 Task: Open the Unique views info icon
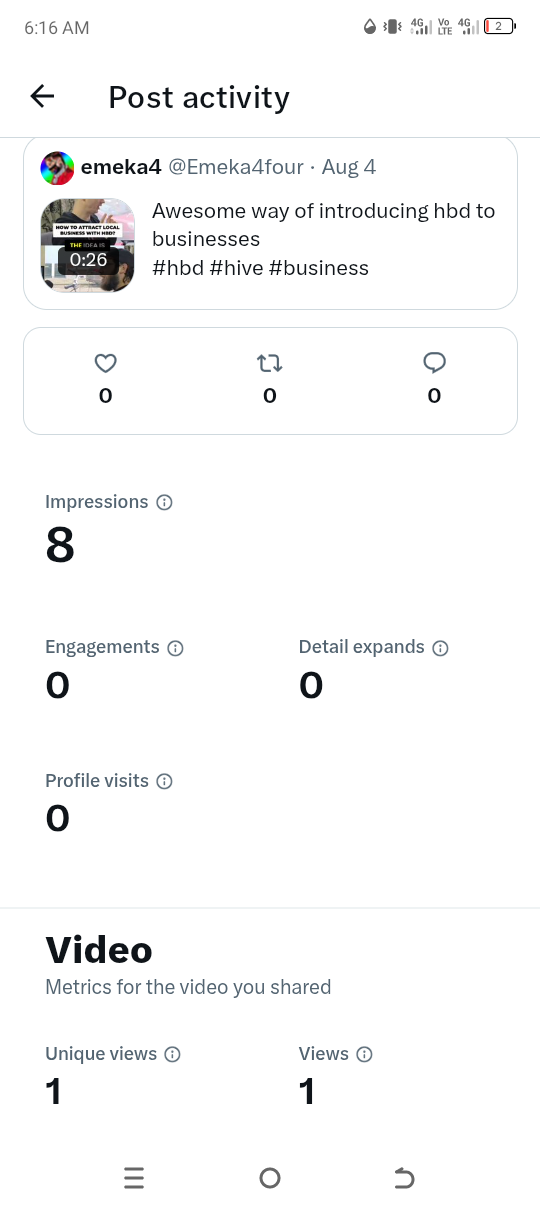tap(172, 1054)
